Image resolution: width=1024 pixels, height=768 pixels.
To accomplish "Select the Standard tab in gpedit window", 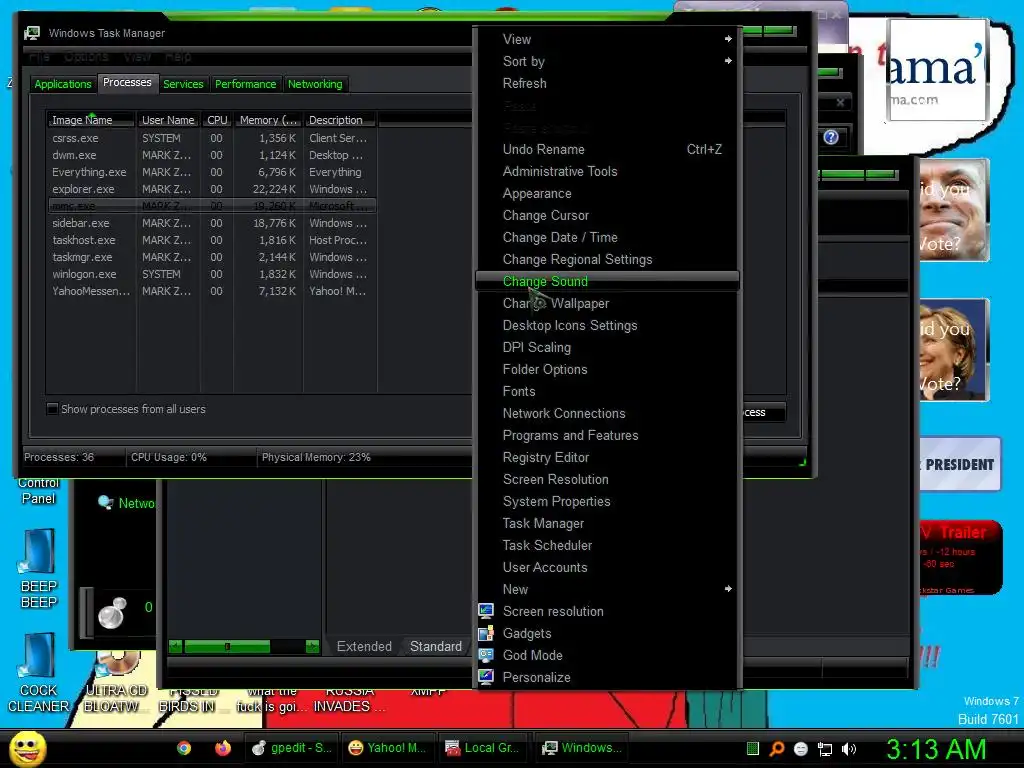I will pos(436,647).
